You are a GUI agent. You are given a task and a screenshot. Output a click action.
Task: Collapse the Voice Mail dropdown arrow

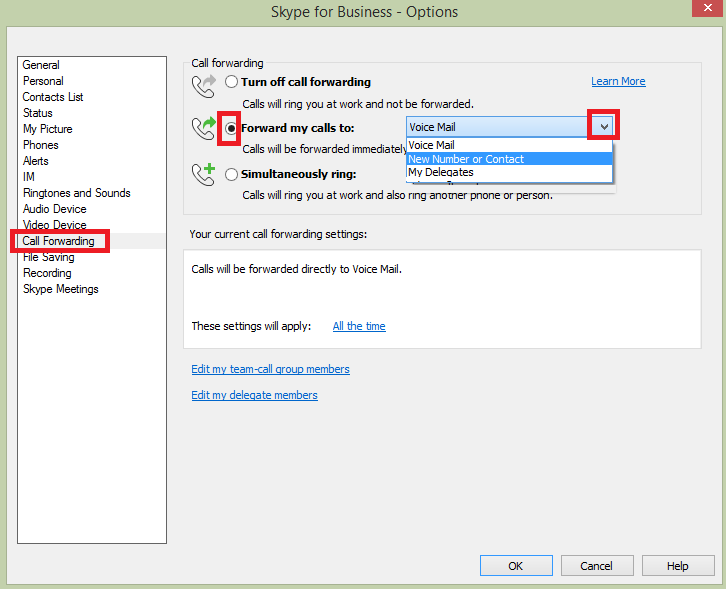(604, 126)
